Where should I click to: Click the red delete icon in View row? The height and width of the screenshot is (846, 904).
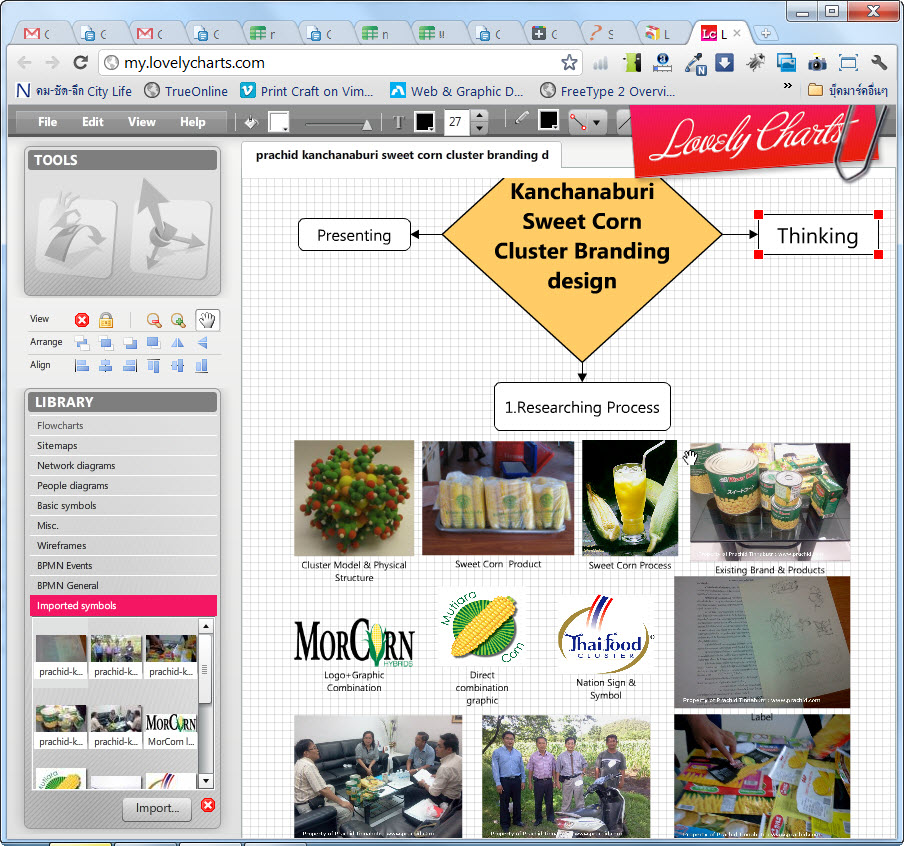coord(82,320)
